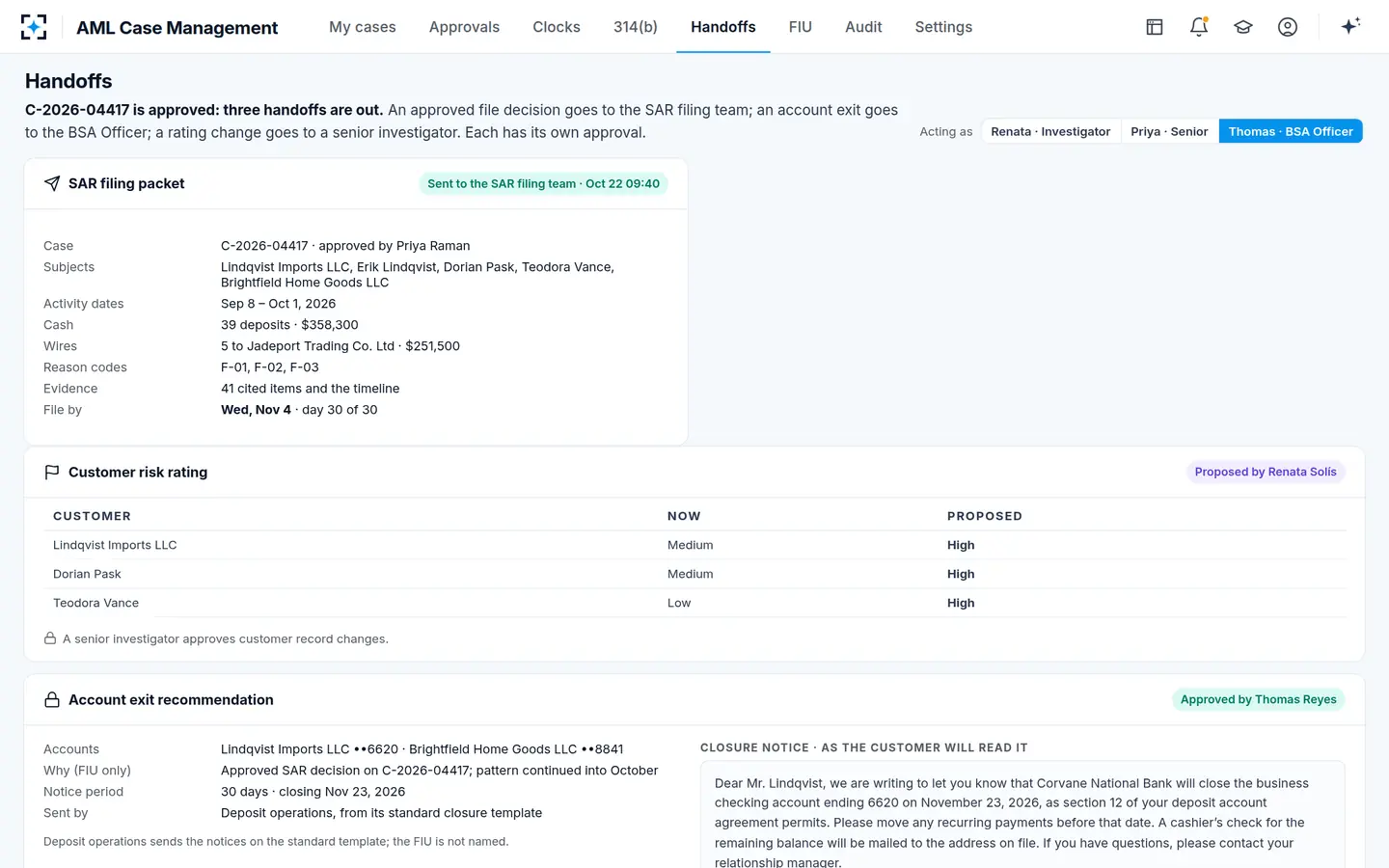The width and height of the screenshot is (1389, 868).
Task: Go to My cases tab
Action: (x=363, y=27)
